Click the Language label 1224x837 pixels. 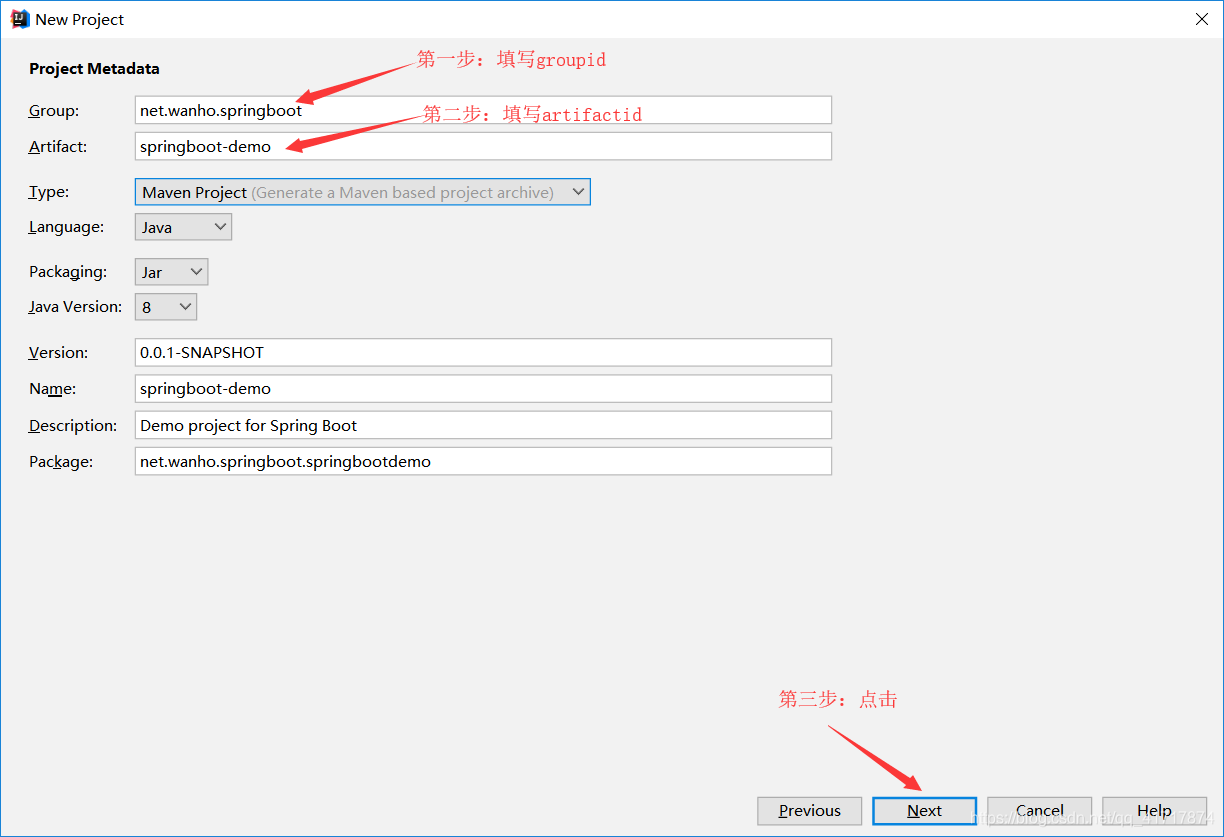click(x=66, y=227)
